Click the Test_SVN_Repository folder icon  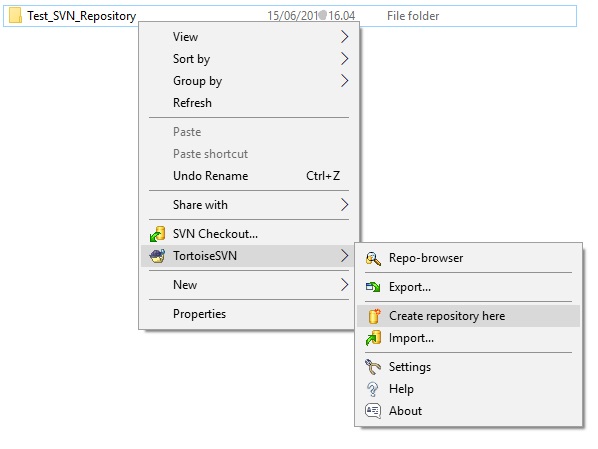pos(15,16)
